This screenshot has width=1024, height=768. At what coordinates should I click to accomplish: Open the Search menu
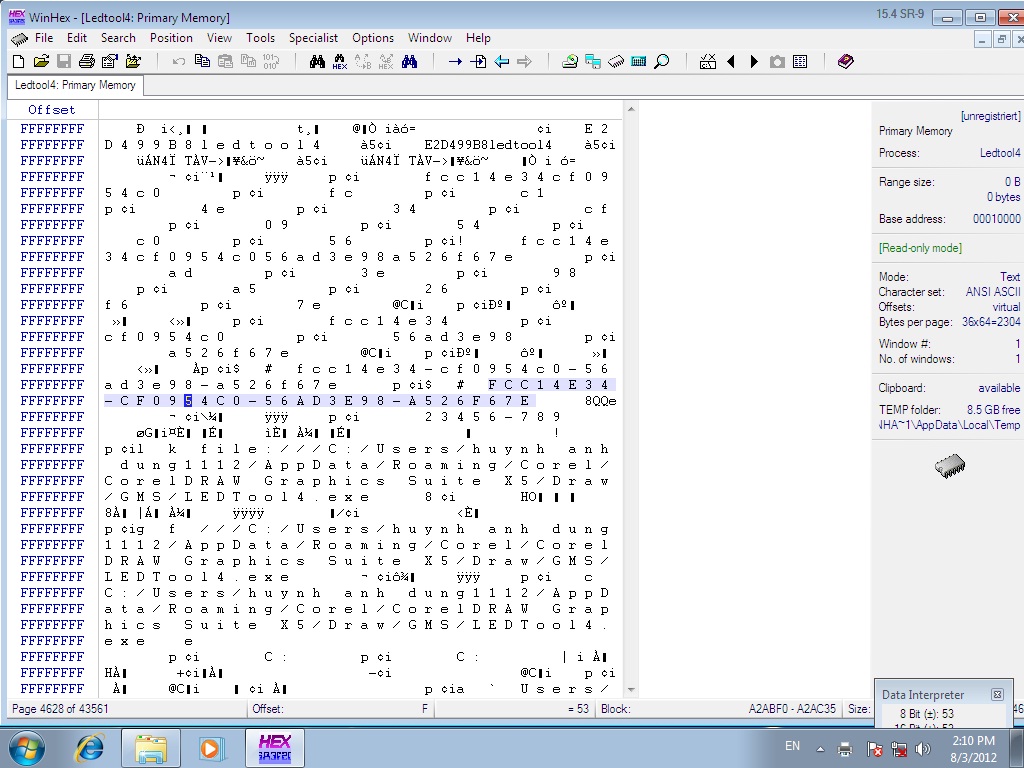point(118,38)
